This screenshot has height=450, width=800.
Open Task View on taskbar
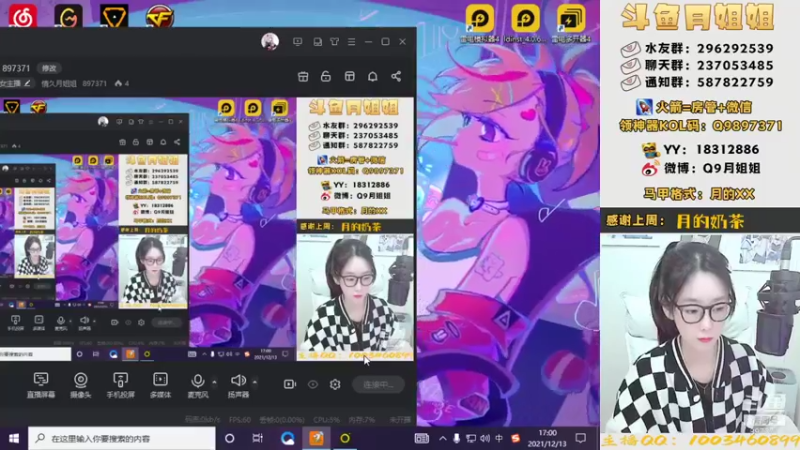point(258,438)
